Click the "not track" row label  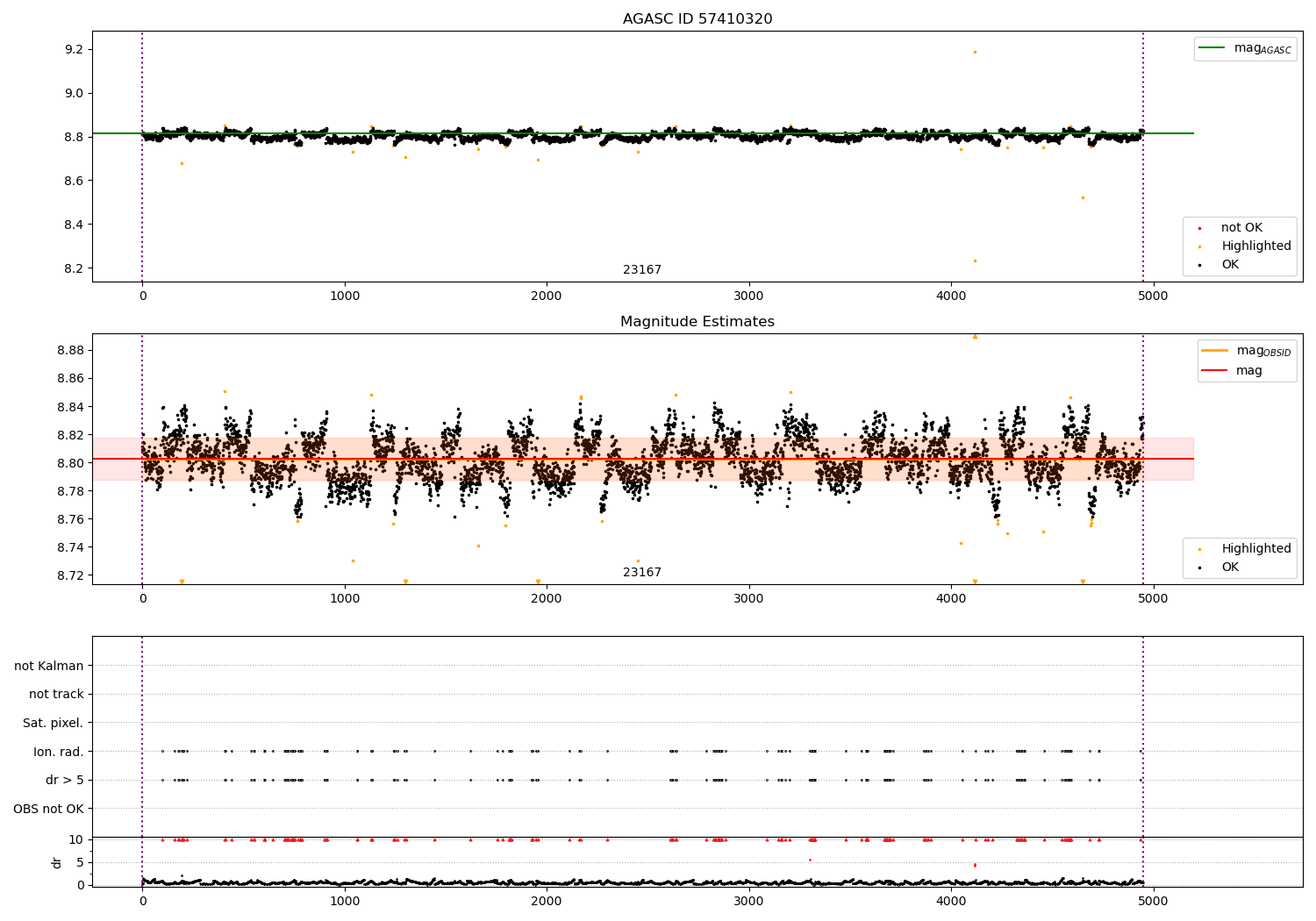(x=56, y=695)
